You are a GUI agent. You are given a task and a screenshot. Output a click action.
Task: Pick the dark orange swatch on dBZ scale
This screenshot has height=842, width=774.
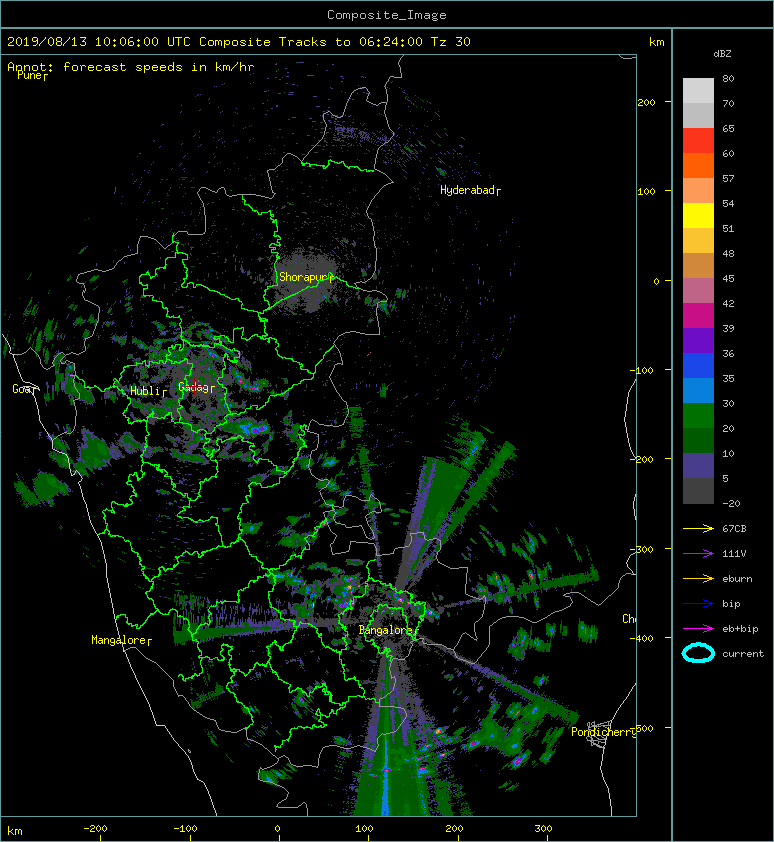point(698,165)
